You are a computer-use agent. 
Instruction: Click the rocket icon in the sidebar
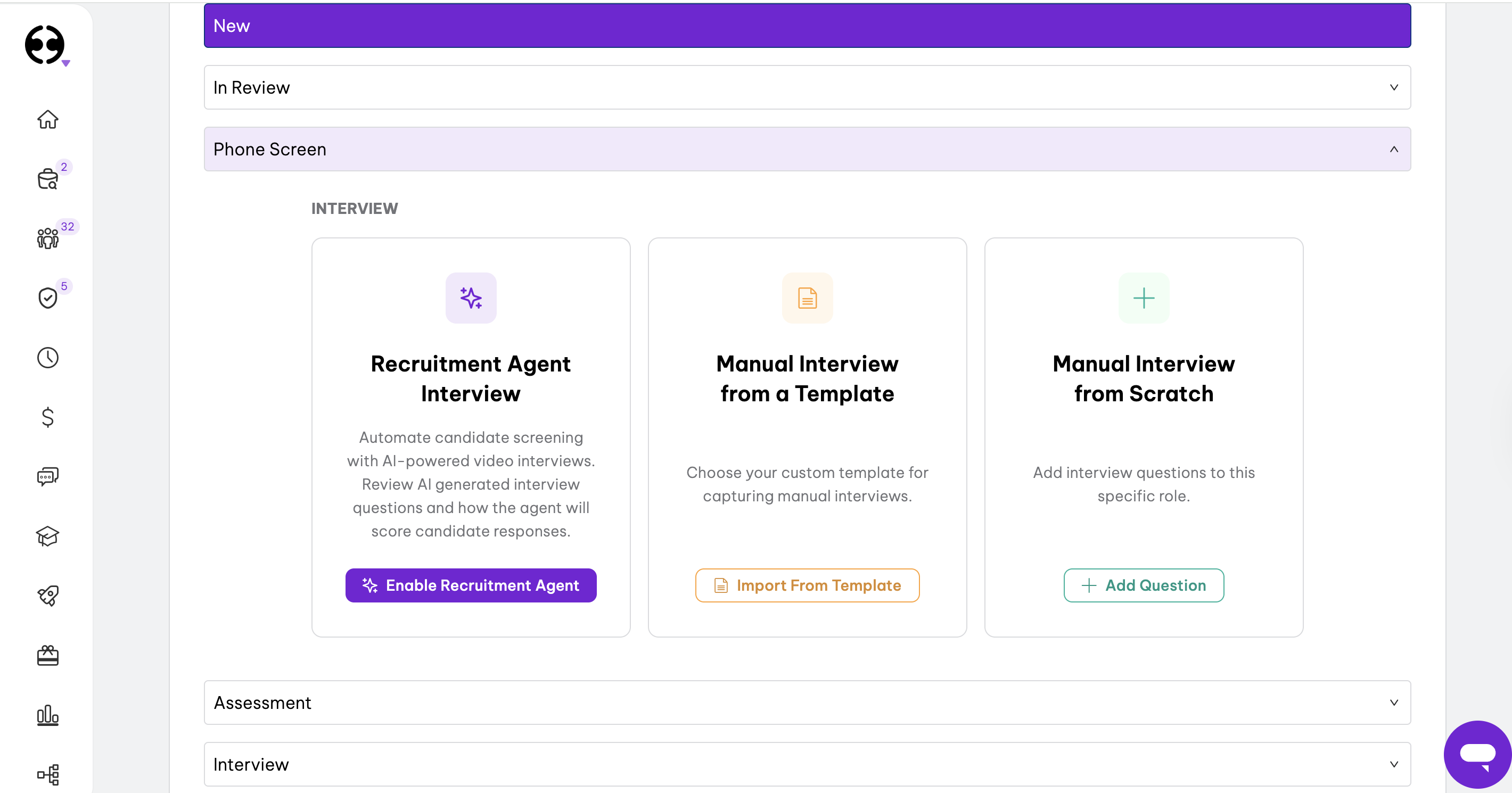point(47,596)
